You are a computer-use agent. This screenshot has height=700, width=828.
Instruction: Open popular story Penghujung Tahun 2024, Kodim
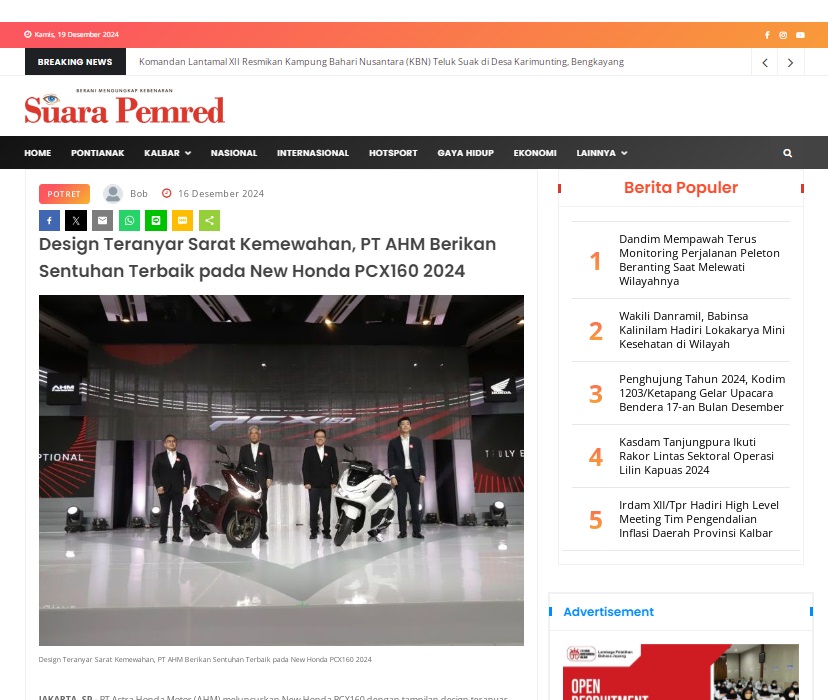coord(702,393)
